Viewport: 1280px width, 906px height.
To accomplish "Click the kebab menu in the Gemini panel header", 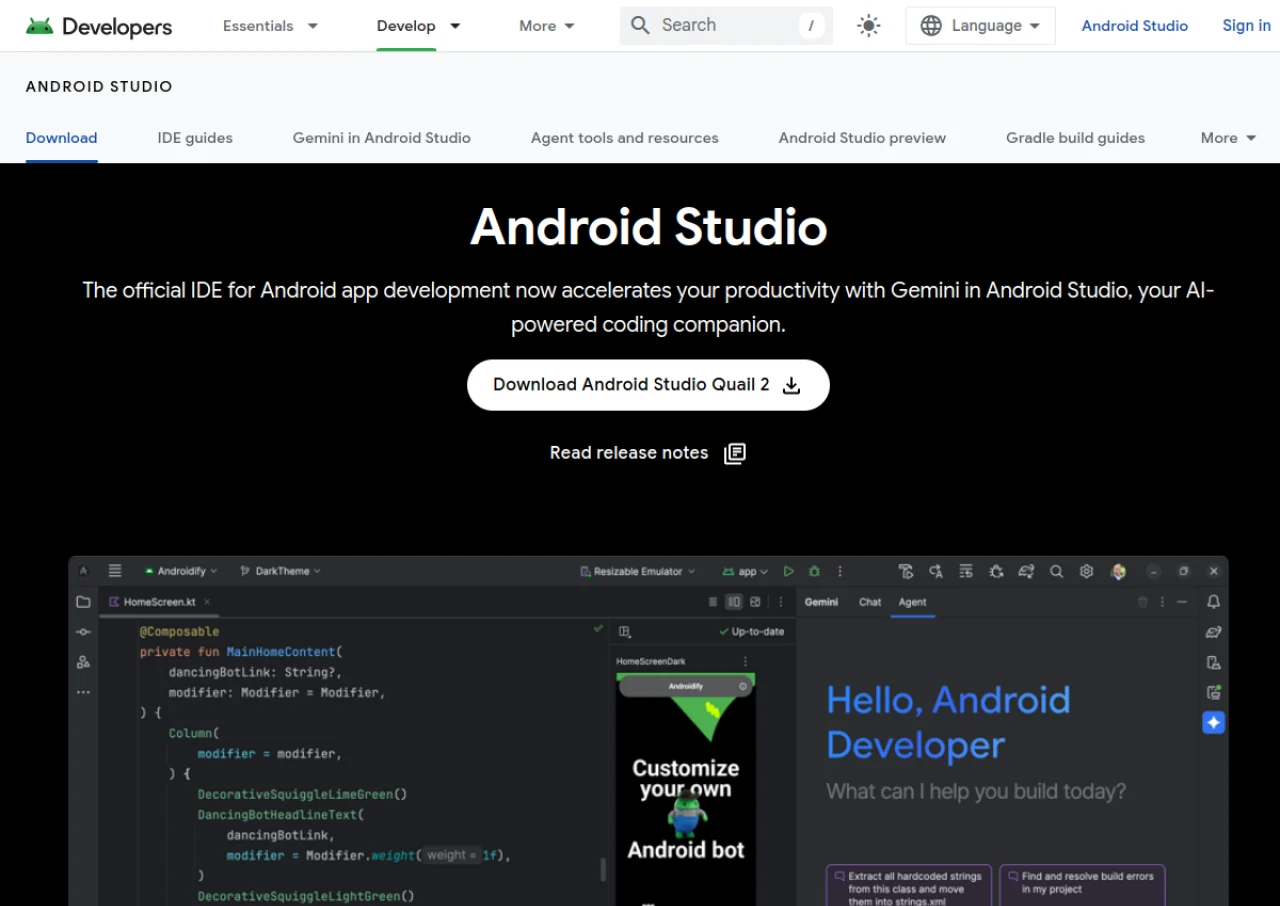I will [x=1162, y=602].
